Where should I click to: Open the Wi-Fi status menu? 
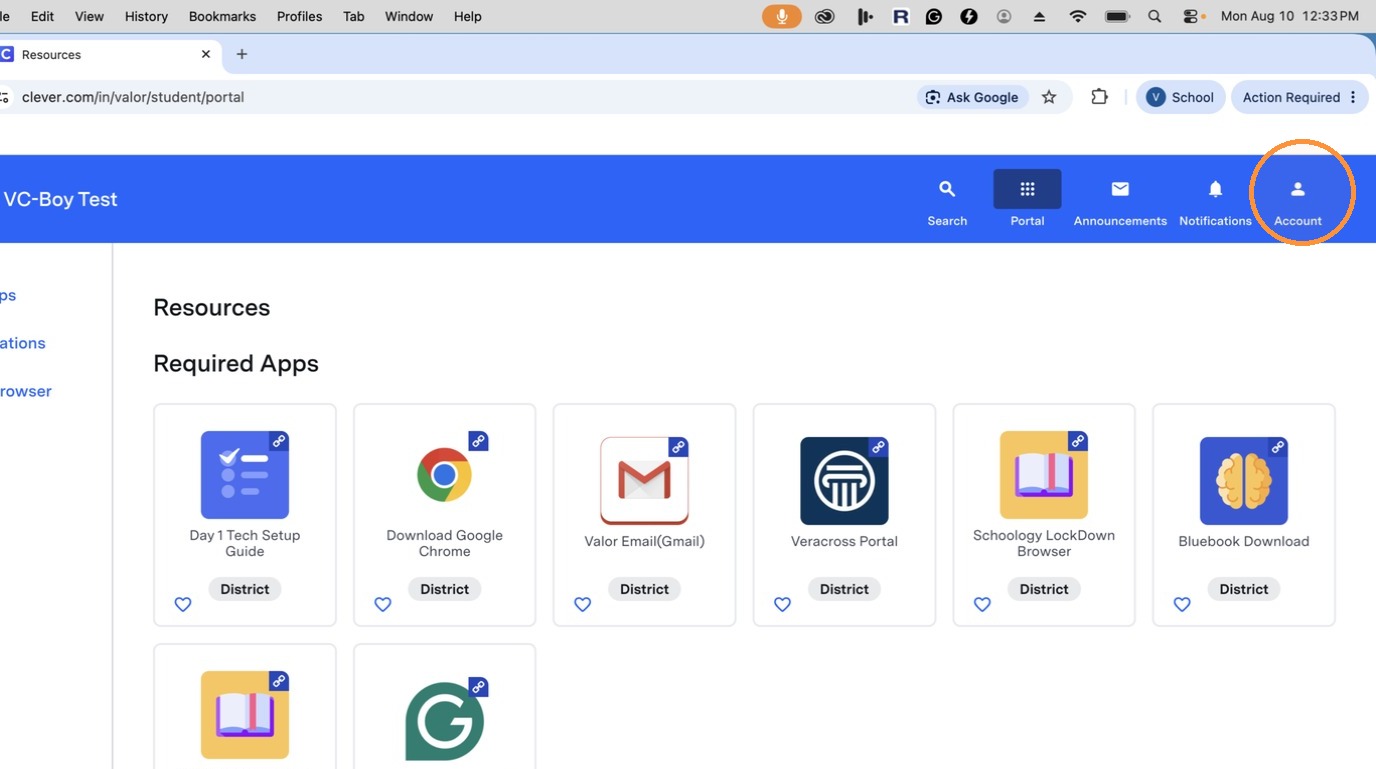tap(1077, 16)
